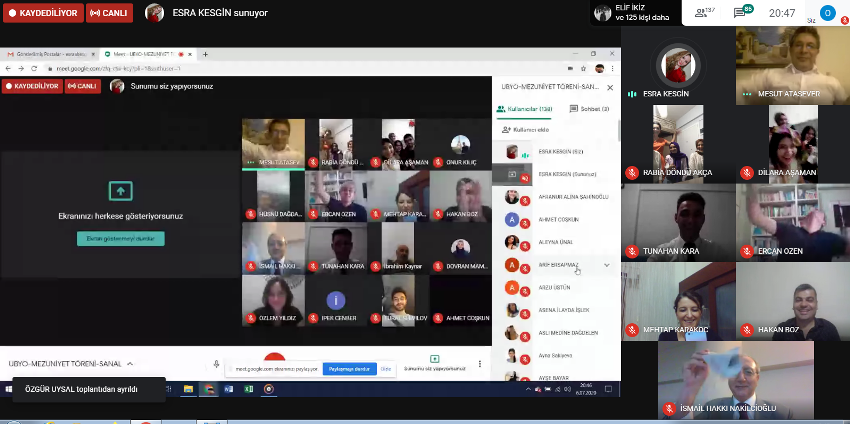This screenshot has width=850, height=424.
Task: Switch to the Sohbet chat tab
Action: click(587, 108)
